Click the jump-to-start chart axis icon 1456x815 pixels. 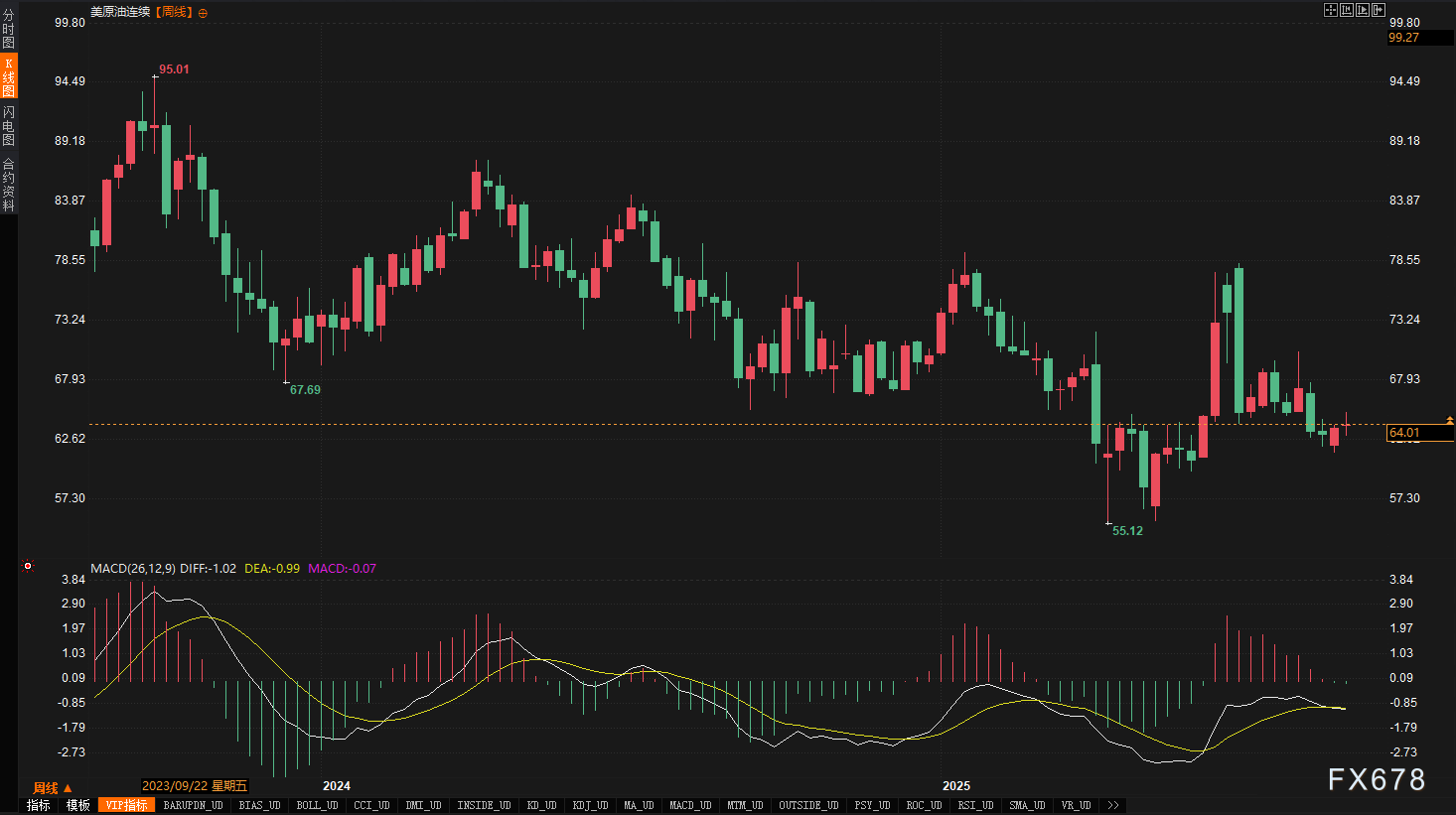click(x=1347, y=10)
